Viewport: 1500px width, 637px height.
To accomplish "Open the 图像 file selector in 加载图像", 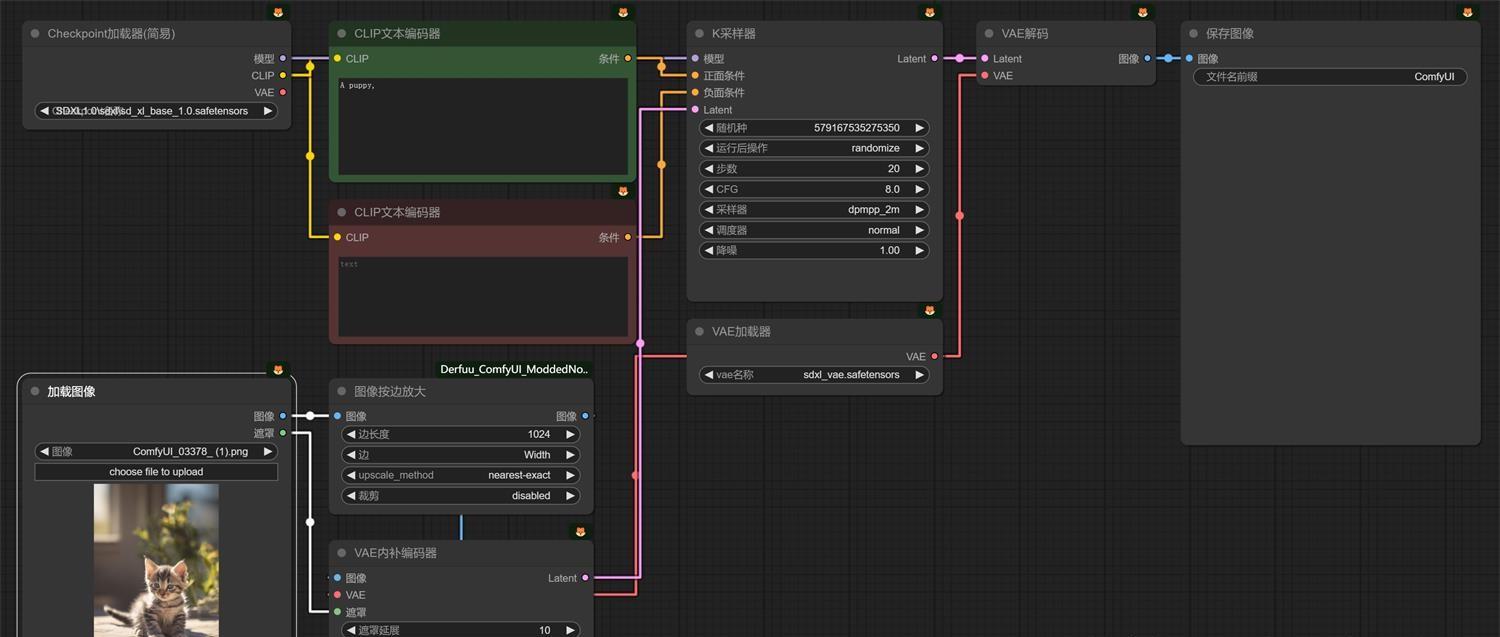I will point(156,451).
